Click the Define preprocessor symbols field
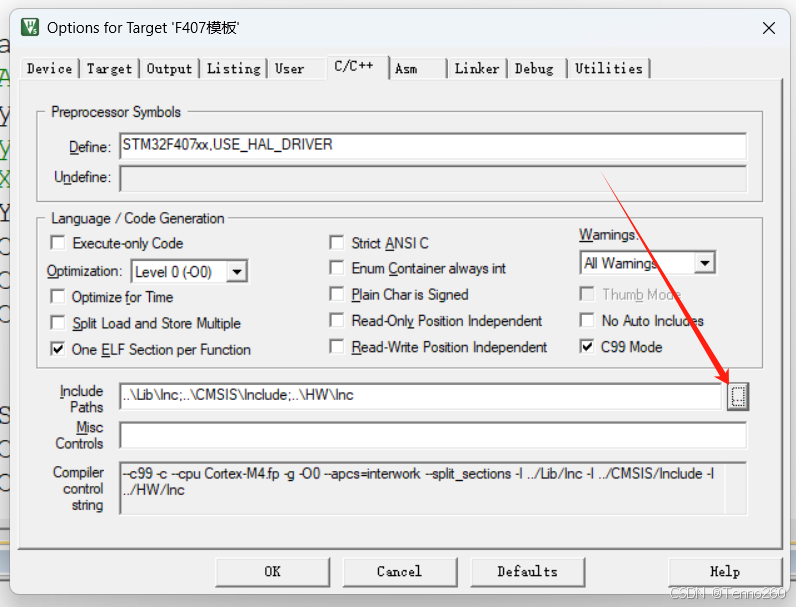The image size is (796, 607). point(433,146)
